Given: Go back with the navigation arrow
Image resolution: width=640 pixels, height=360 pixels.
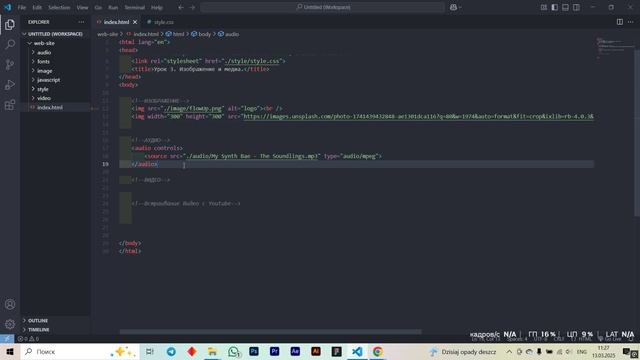Looking at the screenshot, I should point(181,7).
